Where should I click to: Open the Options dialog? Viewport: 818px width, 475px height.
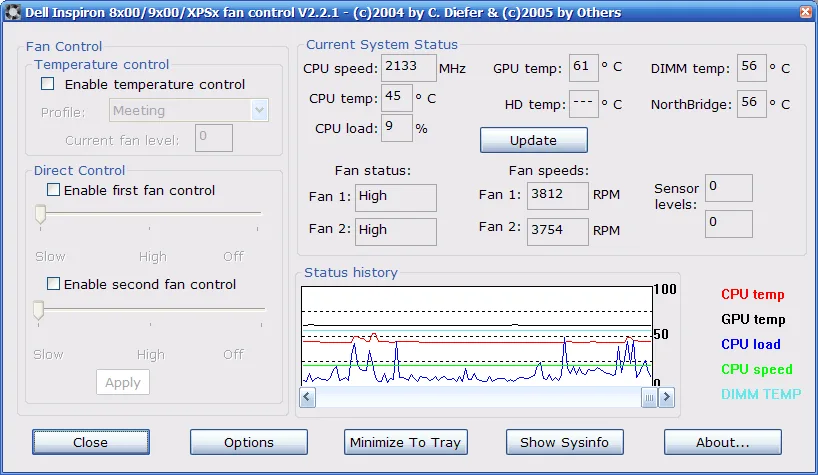pos(249,442)
